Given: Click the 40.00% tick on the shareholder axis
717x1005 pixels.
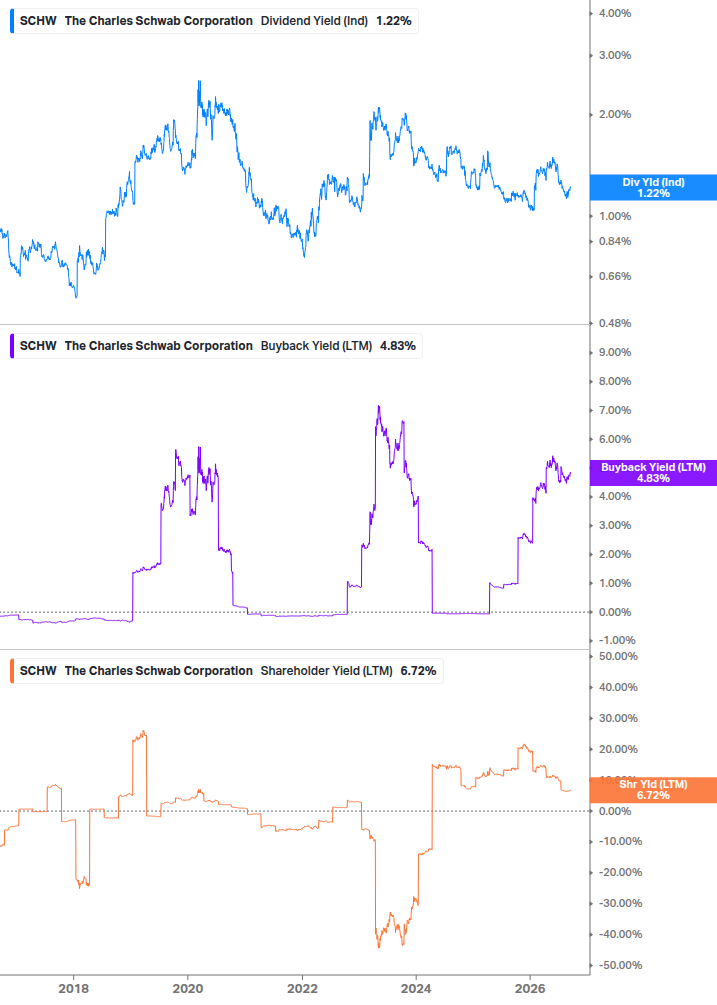Looking at the screenshot, I should 618,687.
